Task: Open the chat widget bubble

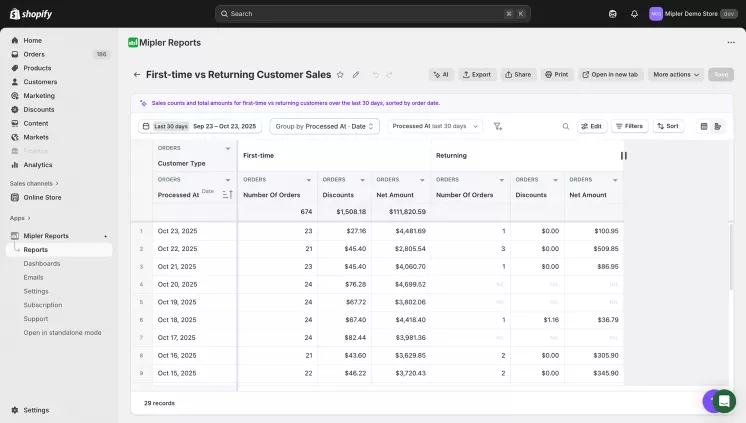Action: tap(723, 400)
